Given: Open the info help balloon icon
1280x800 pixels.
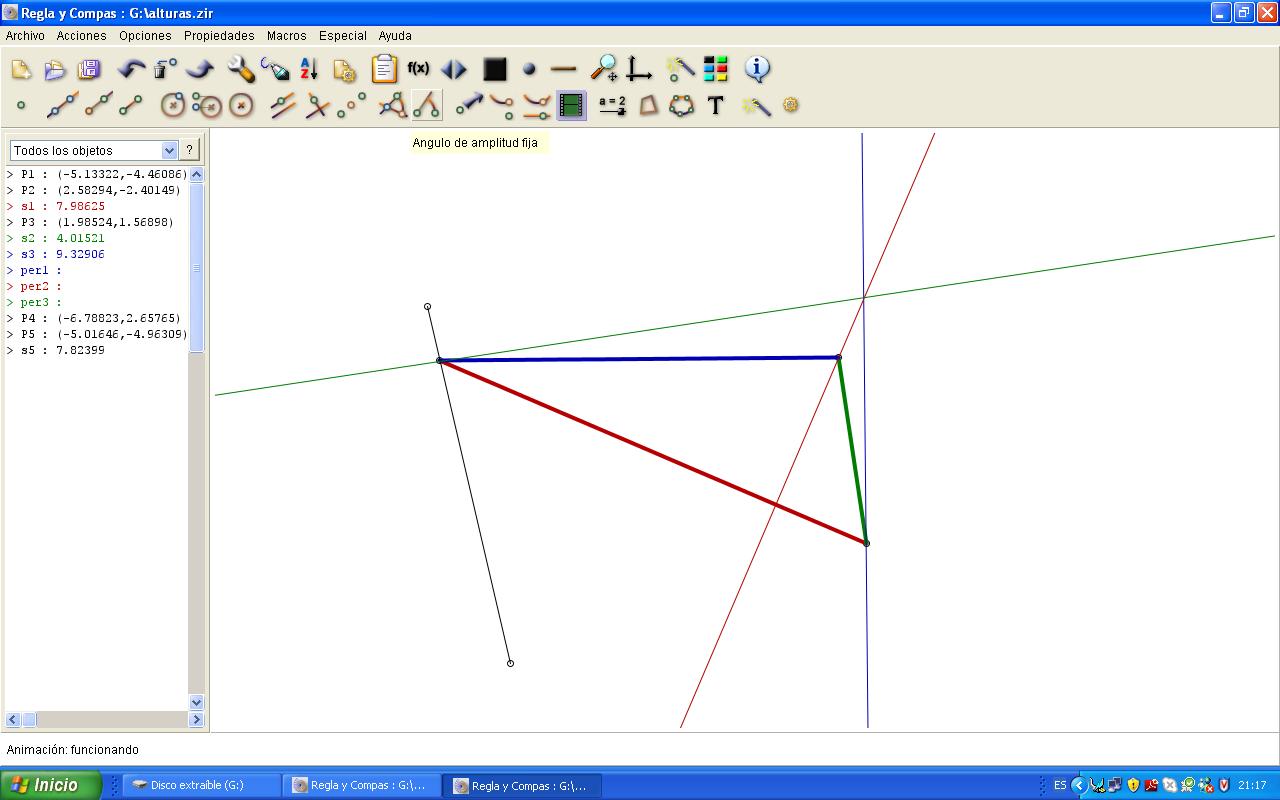Looking at the screenshot, I should pyautogui.click(x=757, y=69).
